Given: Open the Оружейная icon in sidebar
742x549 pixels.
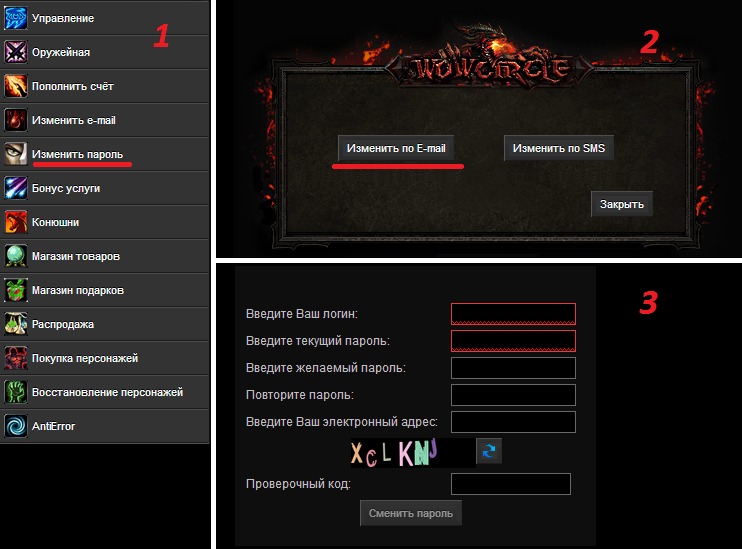Looking at the screenshot, I should pyautogui.click(x=15, y=52).
